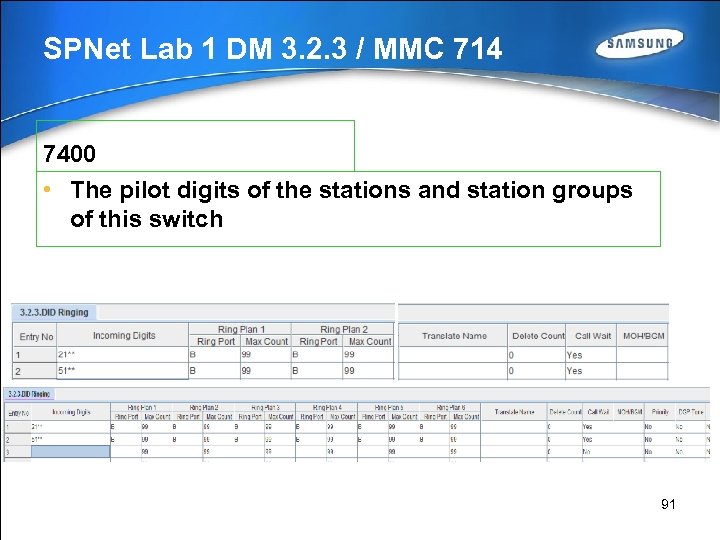
Task: Click Ring Plan 4 header in lower table
Action: [x=327, y=407]
